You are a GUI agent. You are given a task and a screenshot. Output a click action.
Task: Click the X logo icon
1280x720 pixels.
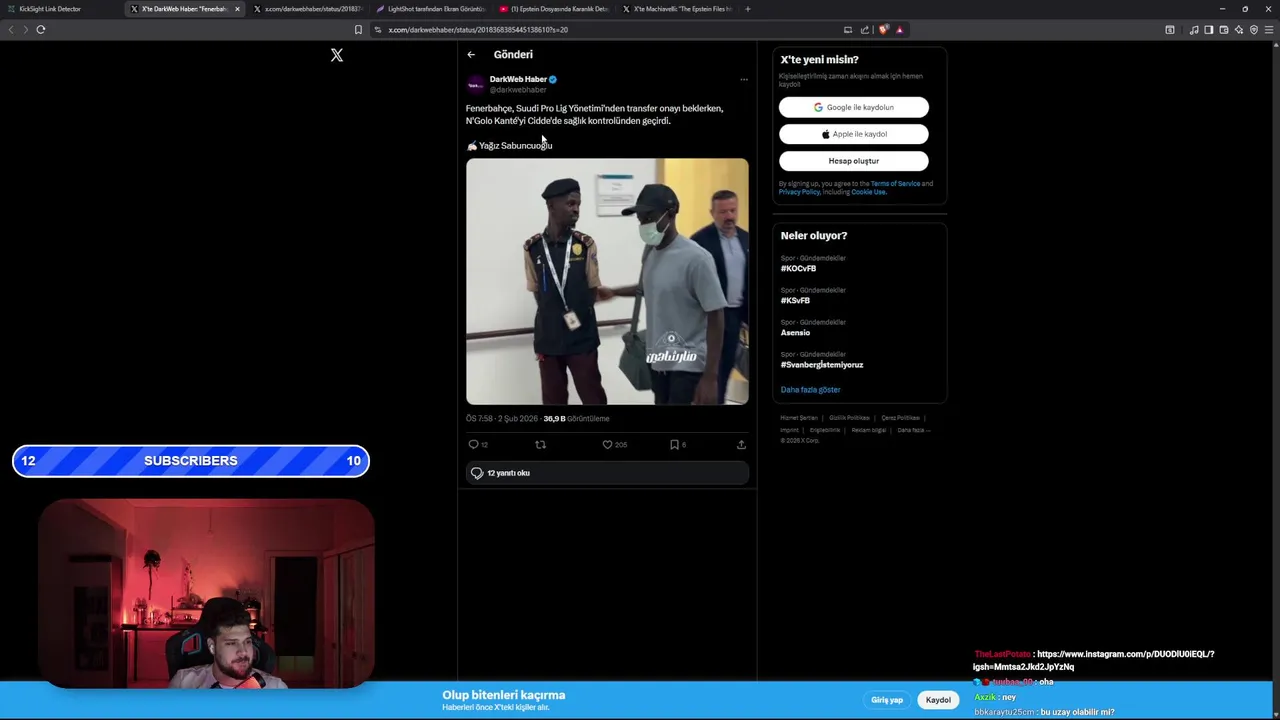pyautogui.click(x=337, y=55)
